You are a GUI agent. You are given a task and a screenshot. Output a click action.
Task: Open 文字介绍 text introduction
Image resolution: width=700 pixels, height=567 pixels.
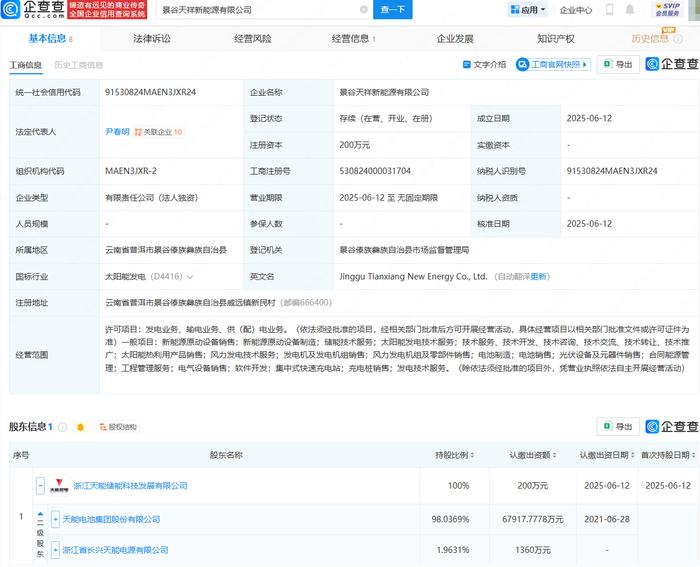tap(484, 65)
